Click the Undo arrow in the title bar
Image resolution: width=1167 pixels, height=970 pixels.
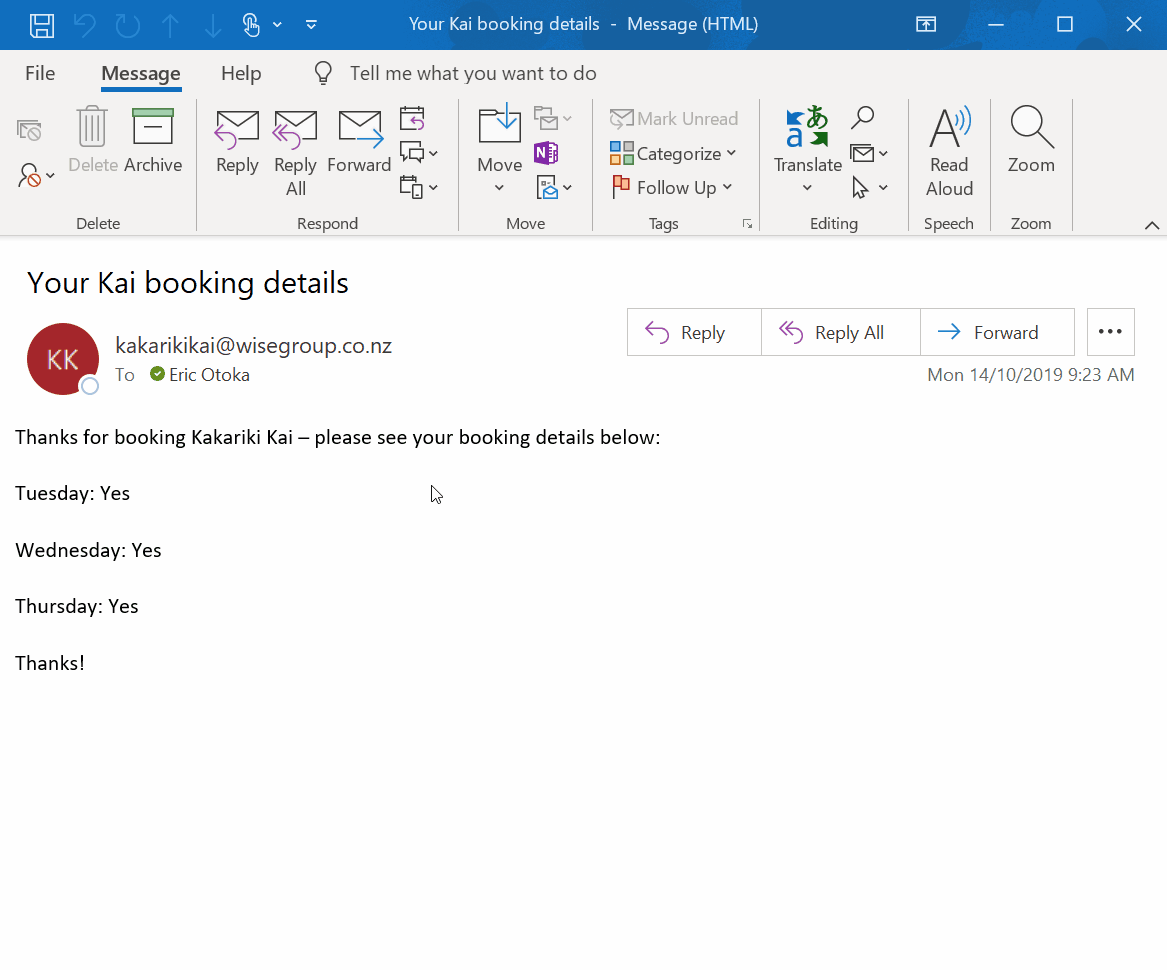point(85,25)
